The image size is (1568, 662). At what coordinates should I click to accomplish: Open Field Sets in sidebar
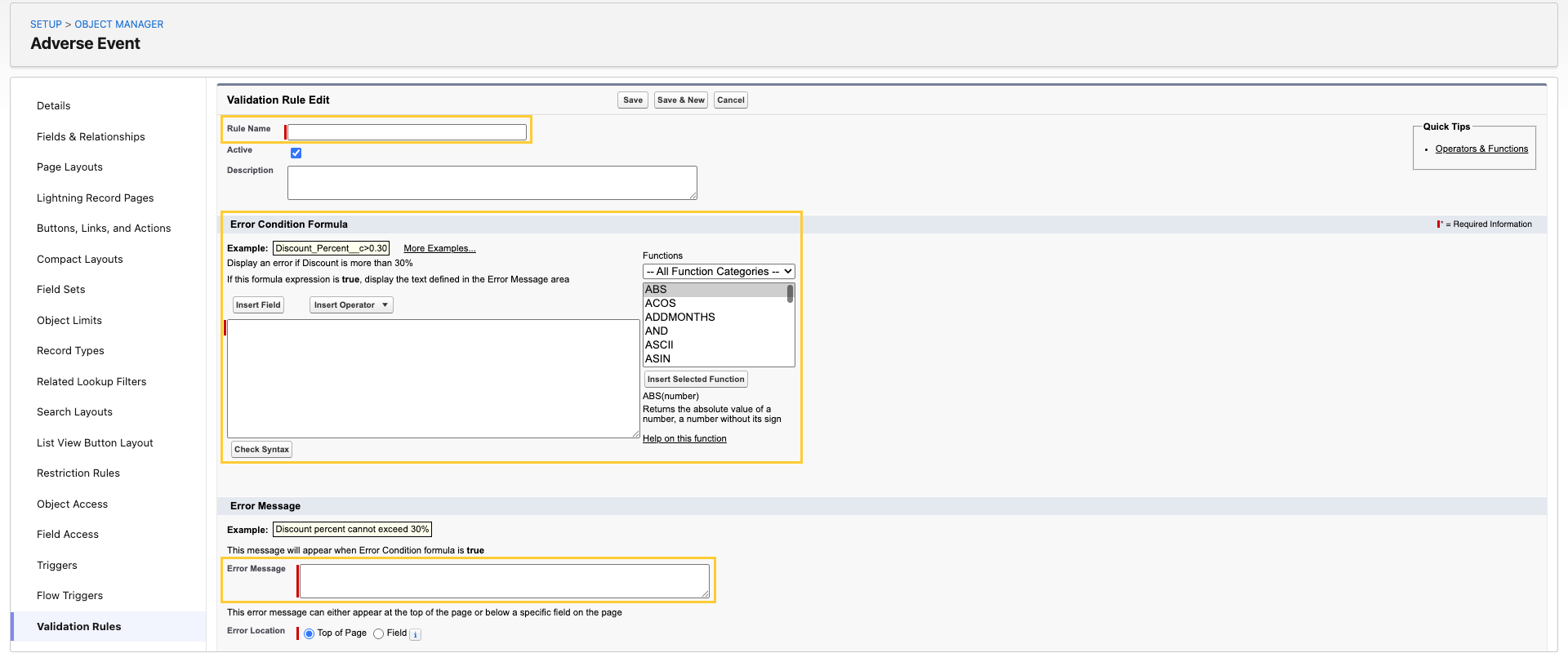point(60,290)
